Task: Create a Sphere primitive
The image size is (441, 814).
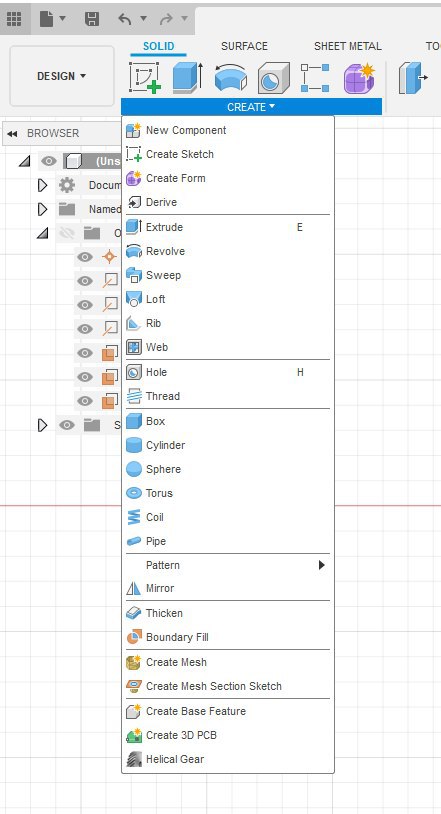Action: pyautogui.click(x=228, y=469)
